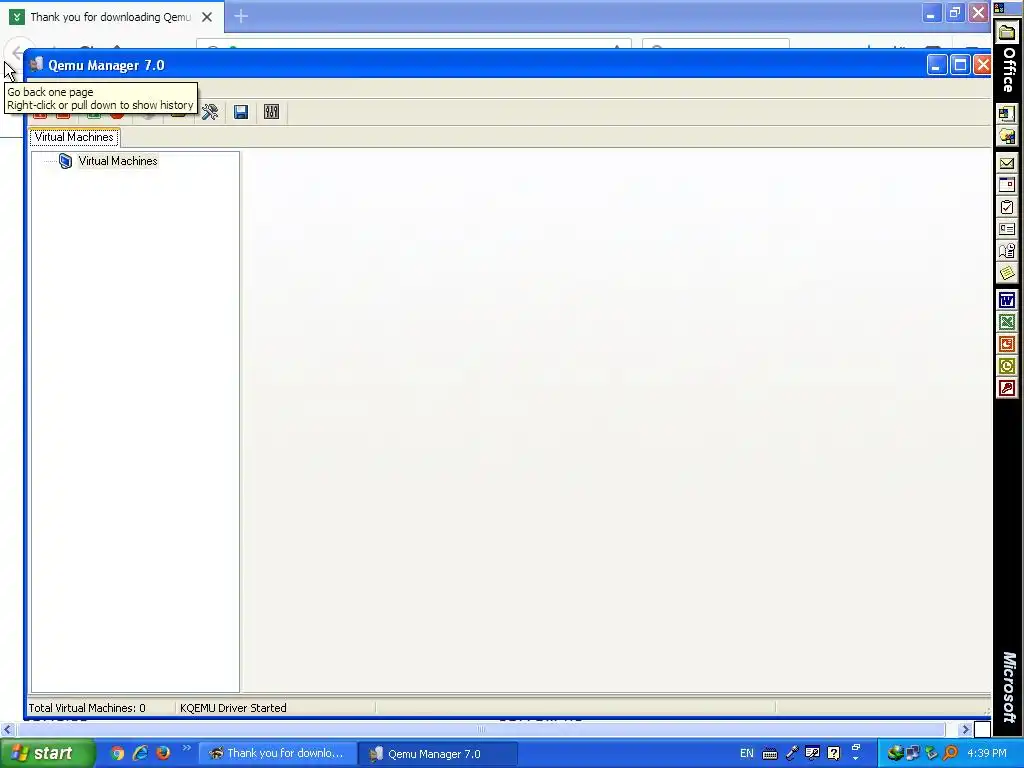
Task: Maximize the Qemu Manager window
Action: tap(960, 65)
